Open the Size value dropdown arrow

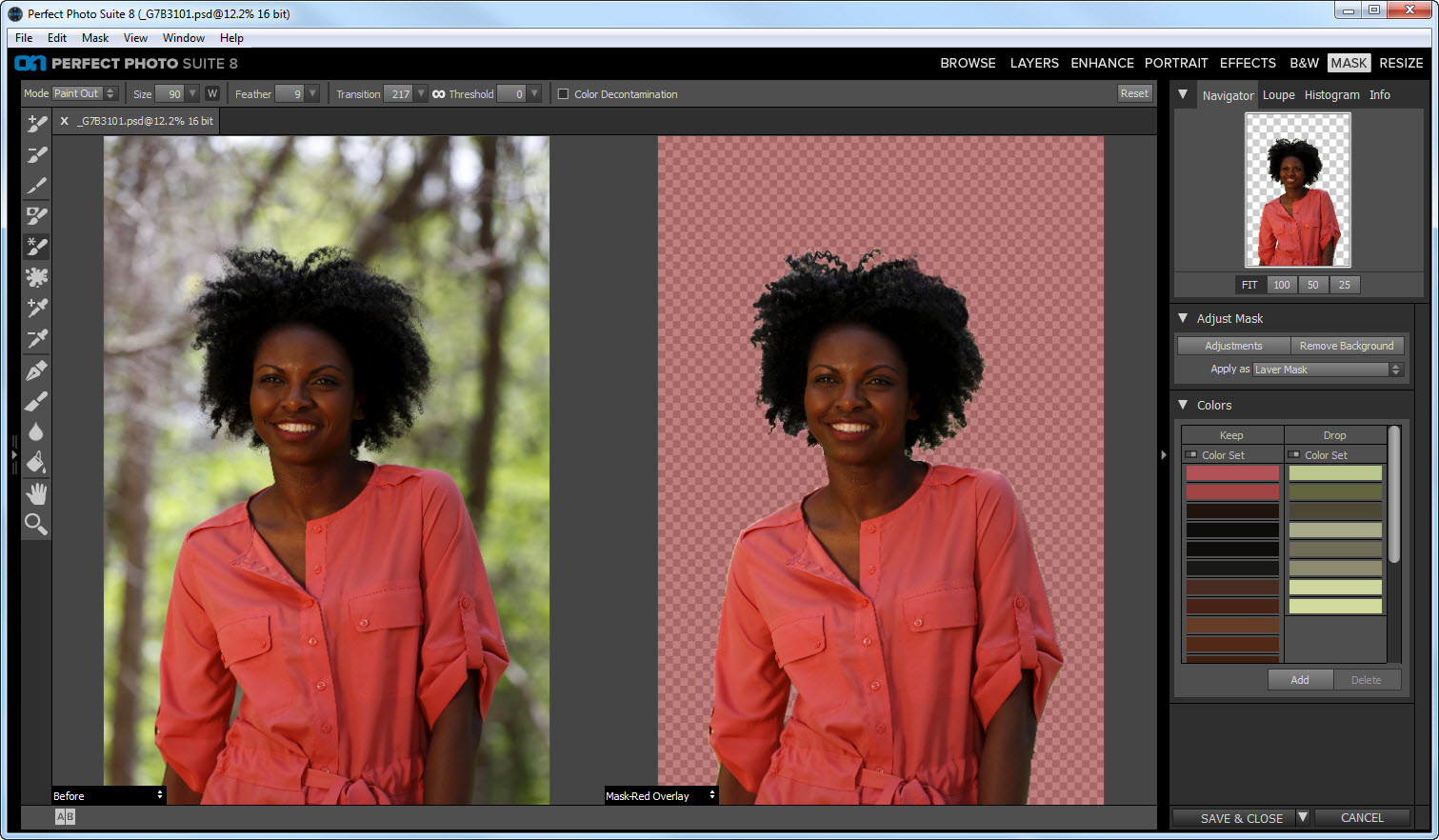[193, 93]
